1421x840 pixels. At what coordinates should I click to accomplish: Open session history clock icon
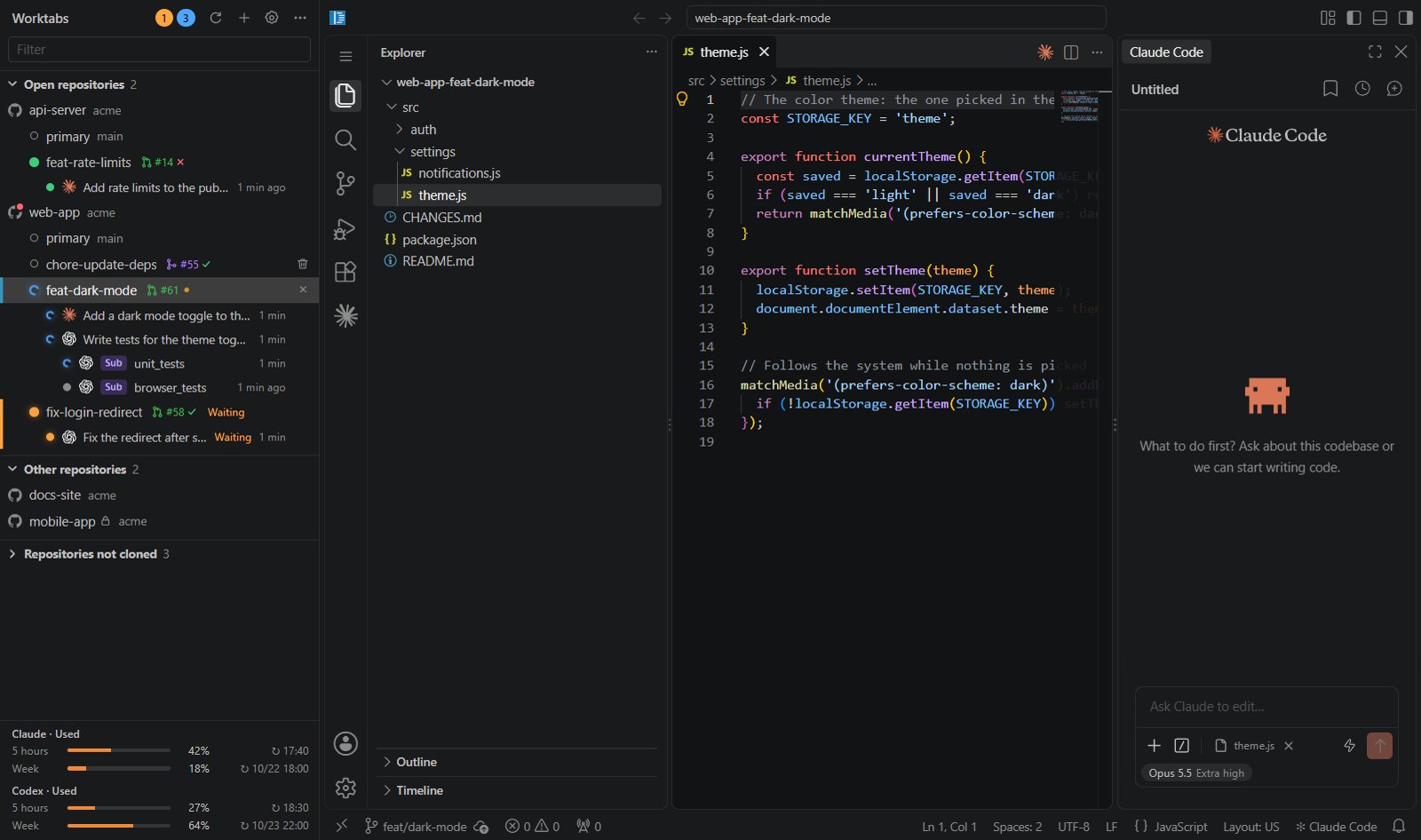point(1362,89)
